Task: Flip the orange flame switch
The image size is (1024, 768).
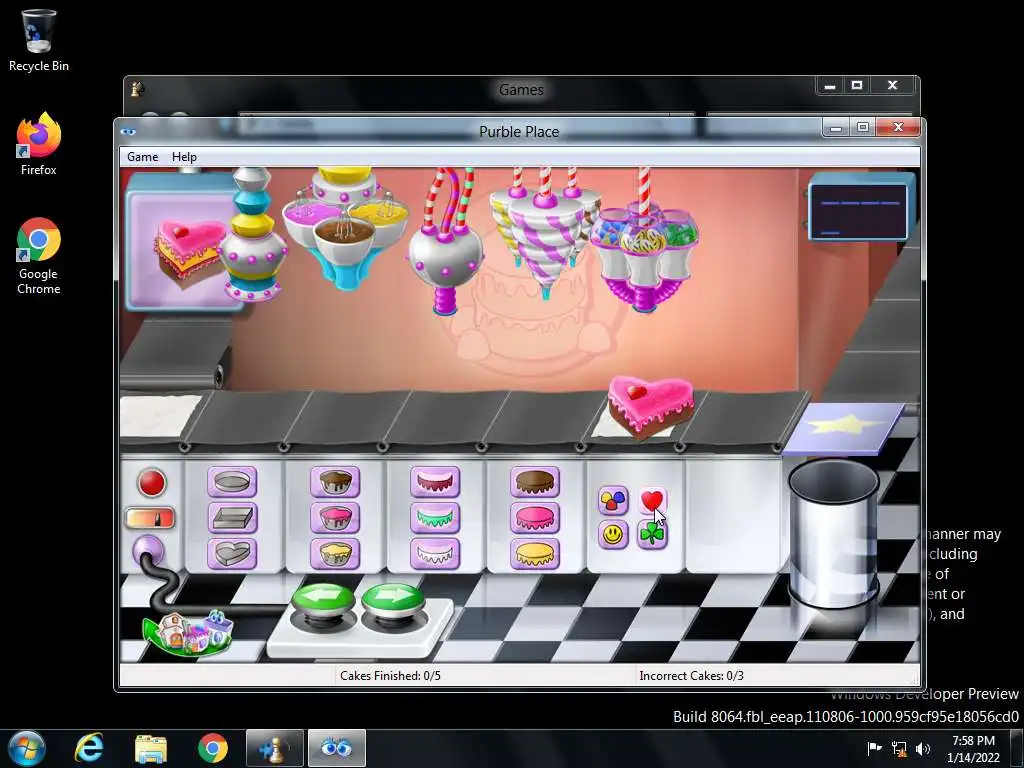Action: (x=150, y=518)
